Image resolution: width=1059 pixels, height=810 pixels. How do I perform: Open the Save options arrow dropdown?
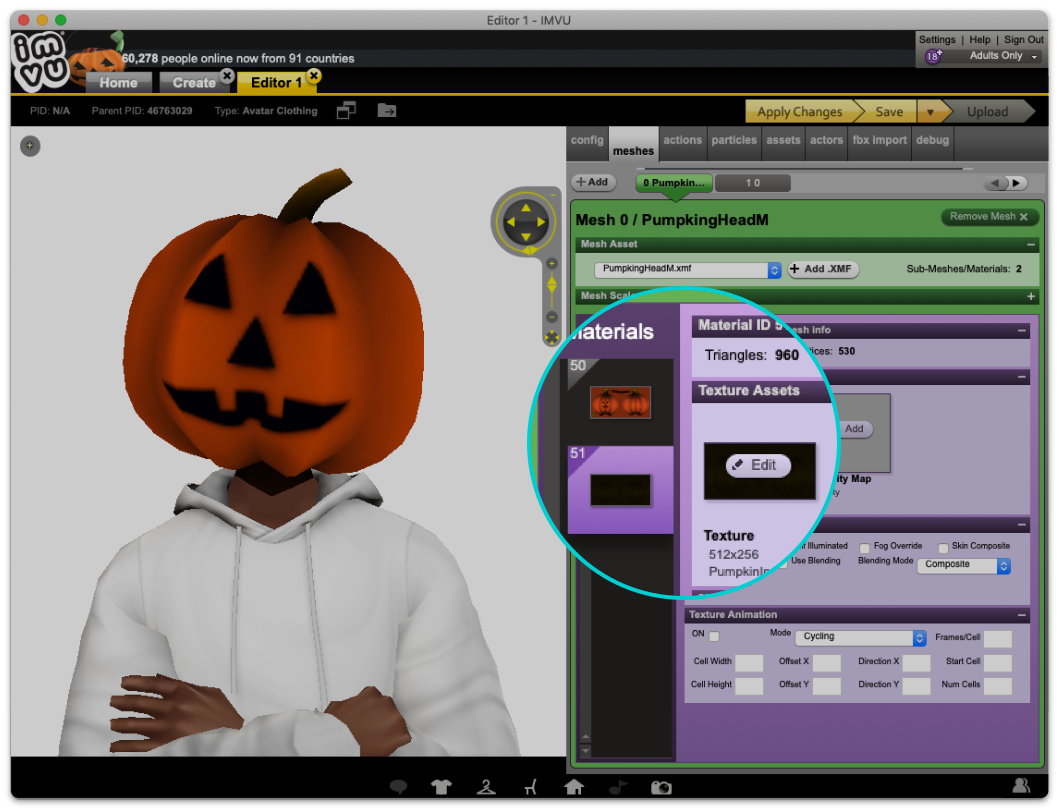click(930, 111)
